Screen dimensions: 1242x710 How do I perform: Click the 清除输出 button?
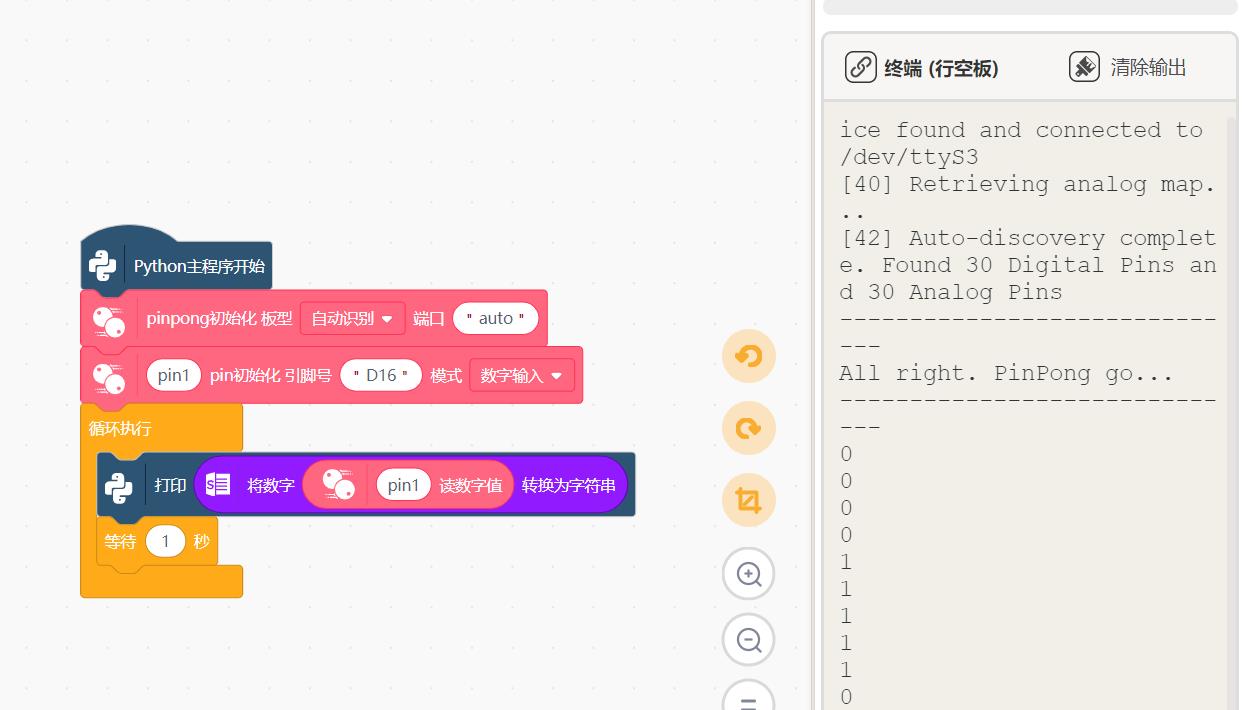point(1128,67)
